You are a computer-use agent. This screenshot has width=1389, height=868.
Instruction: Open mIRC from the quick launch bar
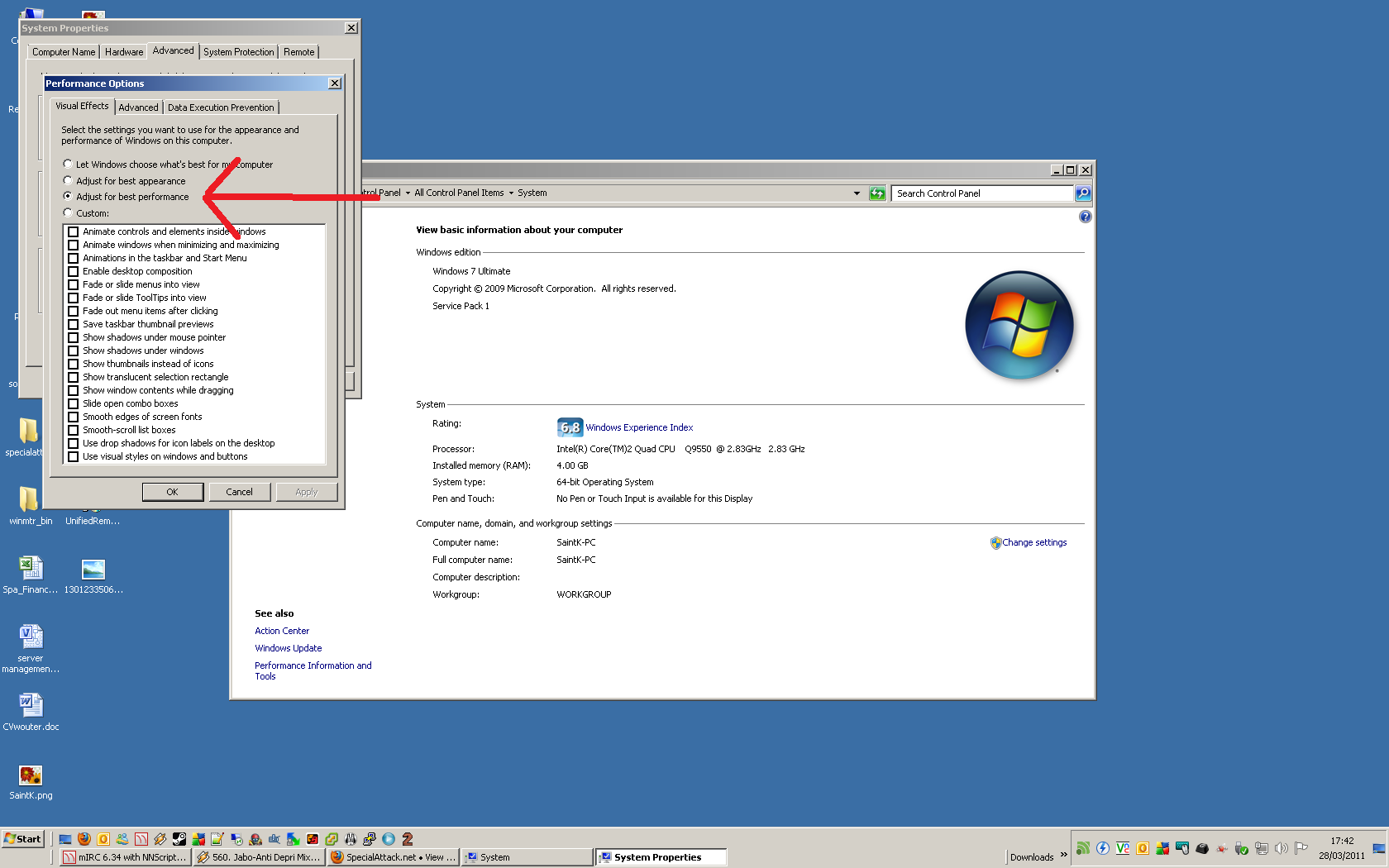click(x=141, y=839)
